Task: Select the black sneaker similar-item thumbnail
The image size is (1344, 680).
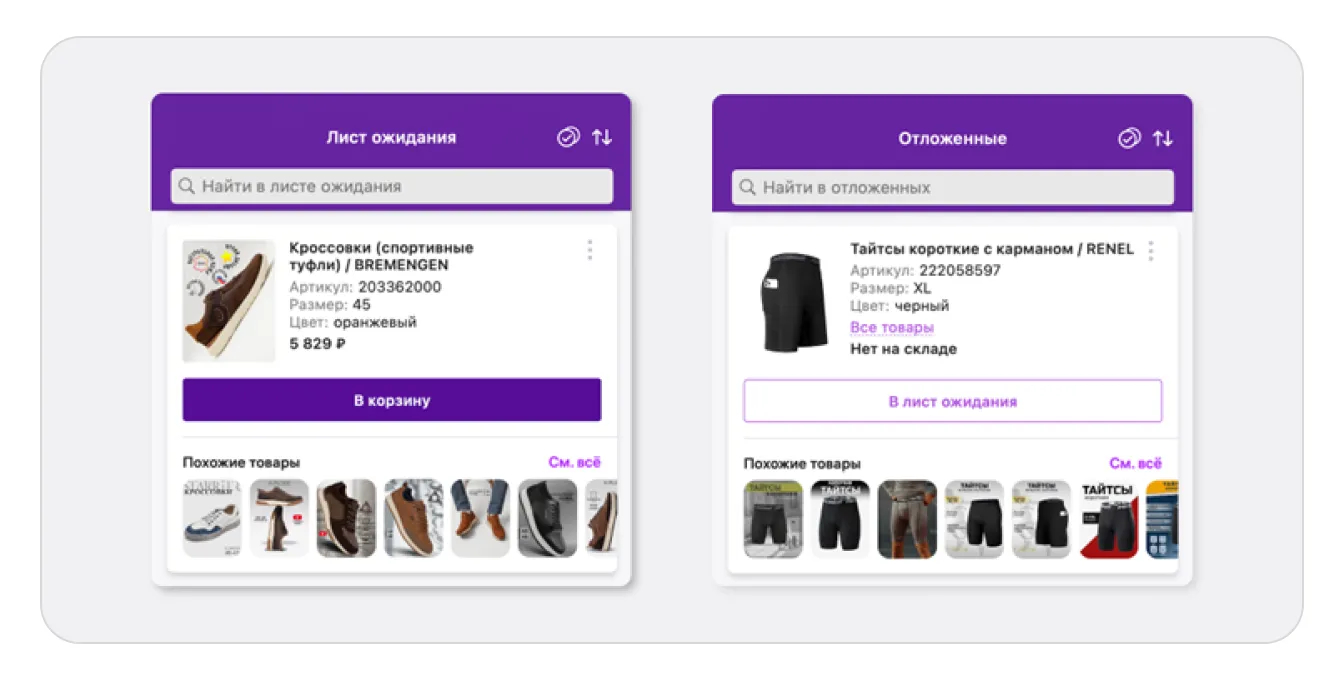Action: pyautogui.click(x=547, y=518)
